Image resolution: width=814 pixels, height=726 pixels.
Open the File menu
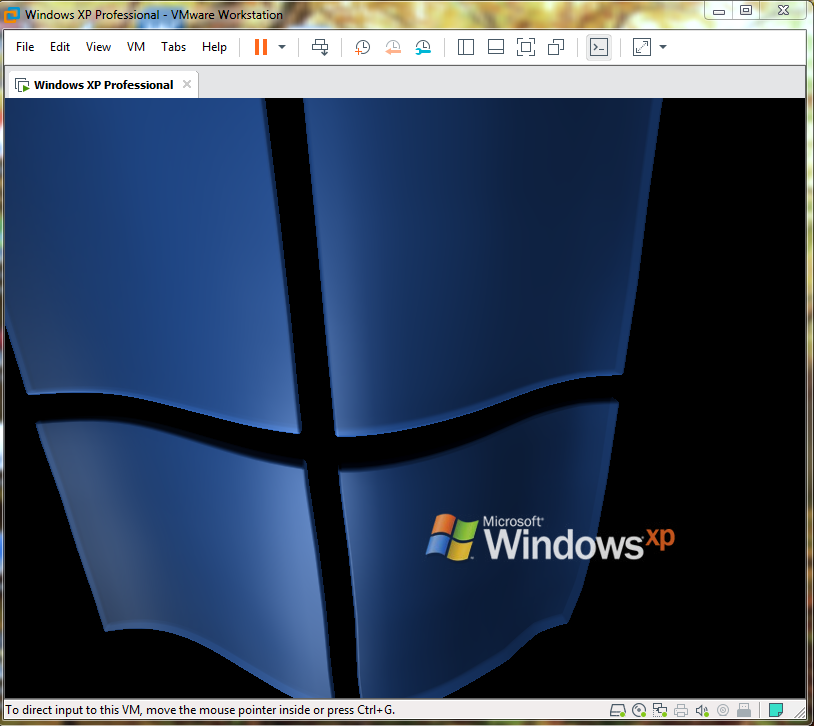point(25,47)
